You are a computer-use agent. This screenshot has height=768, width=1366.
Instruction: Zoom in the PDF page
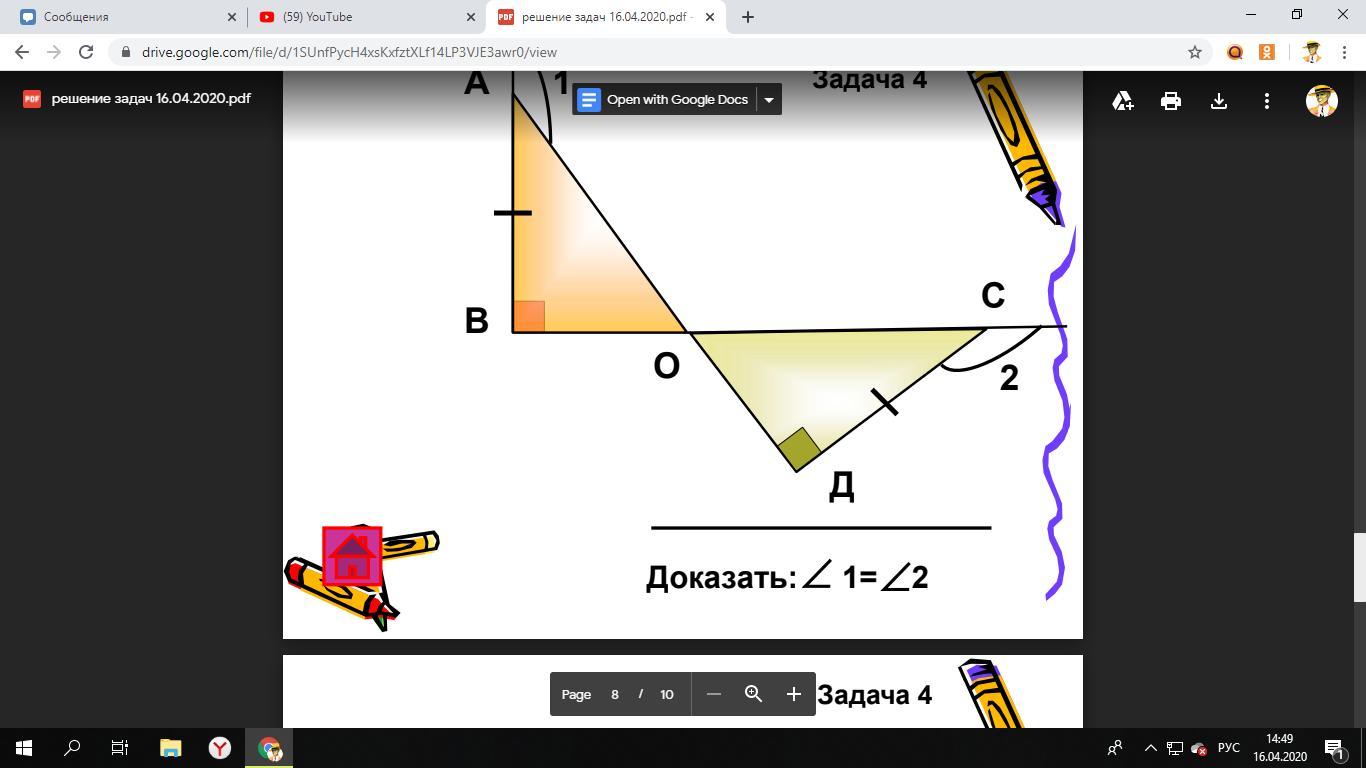794,694
